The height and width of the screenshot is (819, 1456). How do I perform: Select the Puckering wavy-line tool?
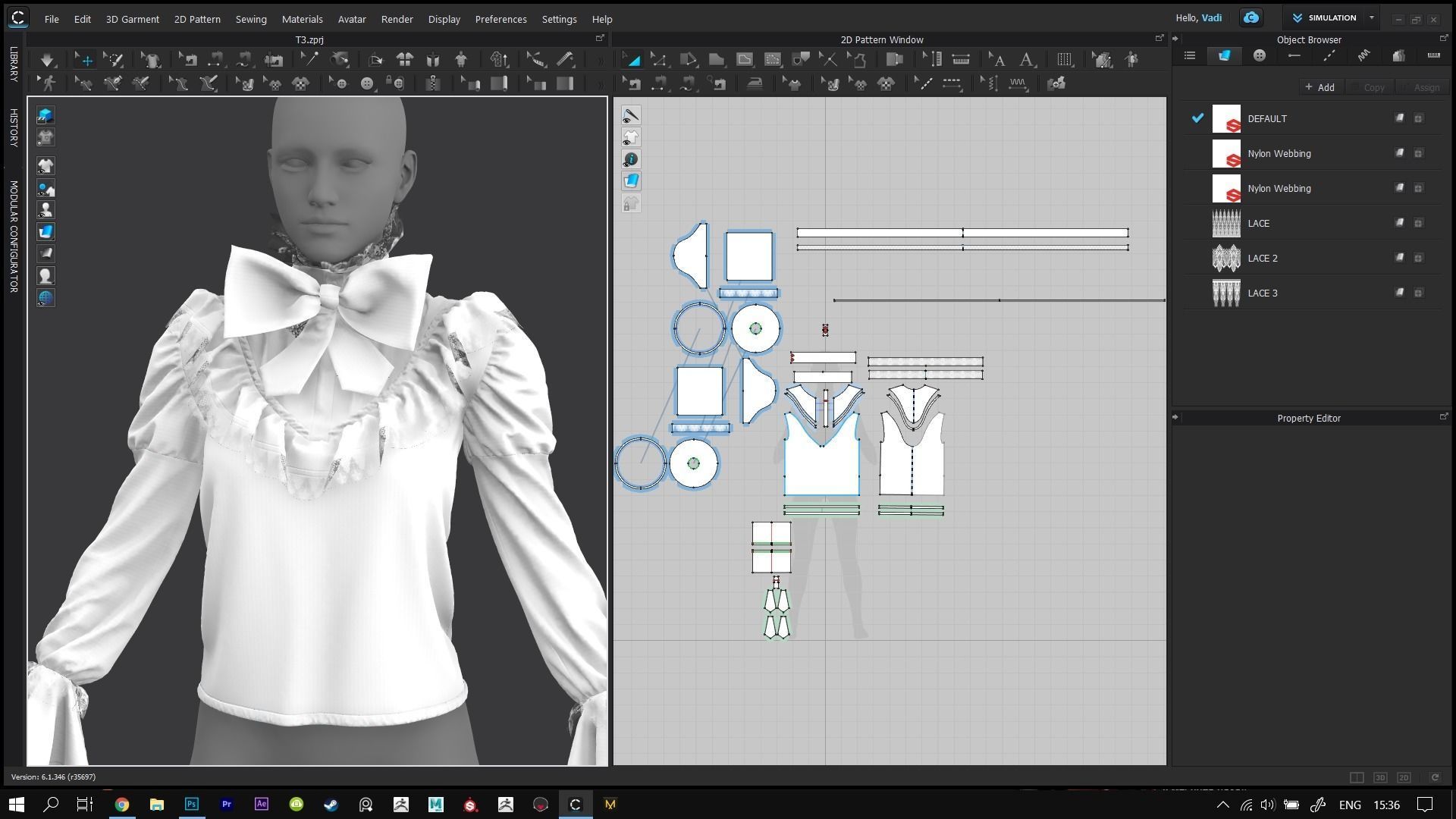click(1018, 83)
